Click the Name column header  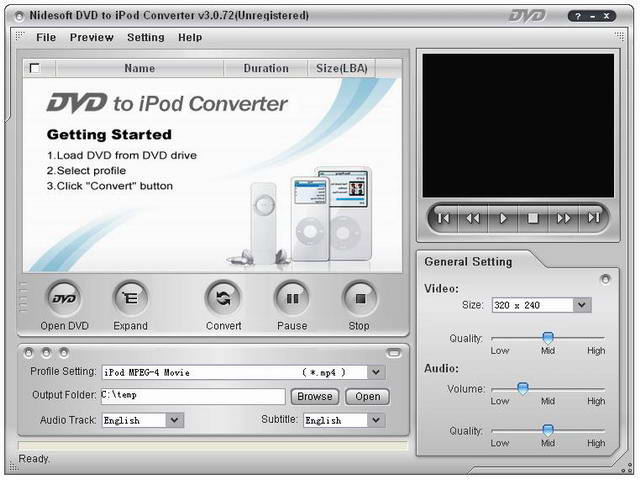tap(140, 68)
